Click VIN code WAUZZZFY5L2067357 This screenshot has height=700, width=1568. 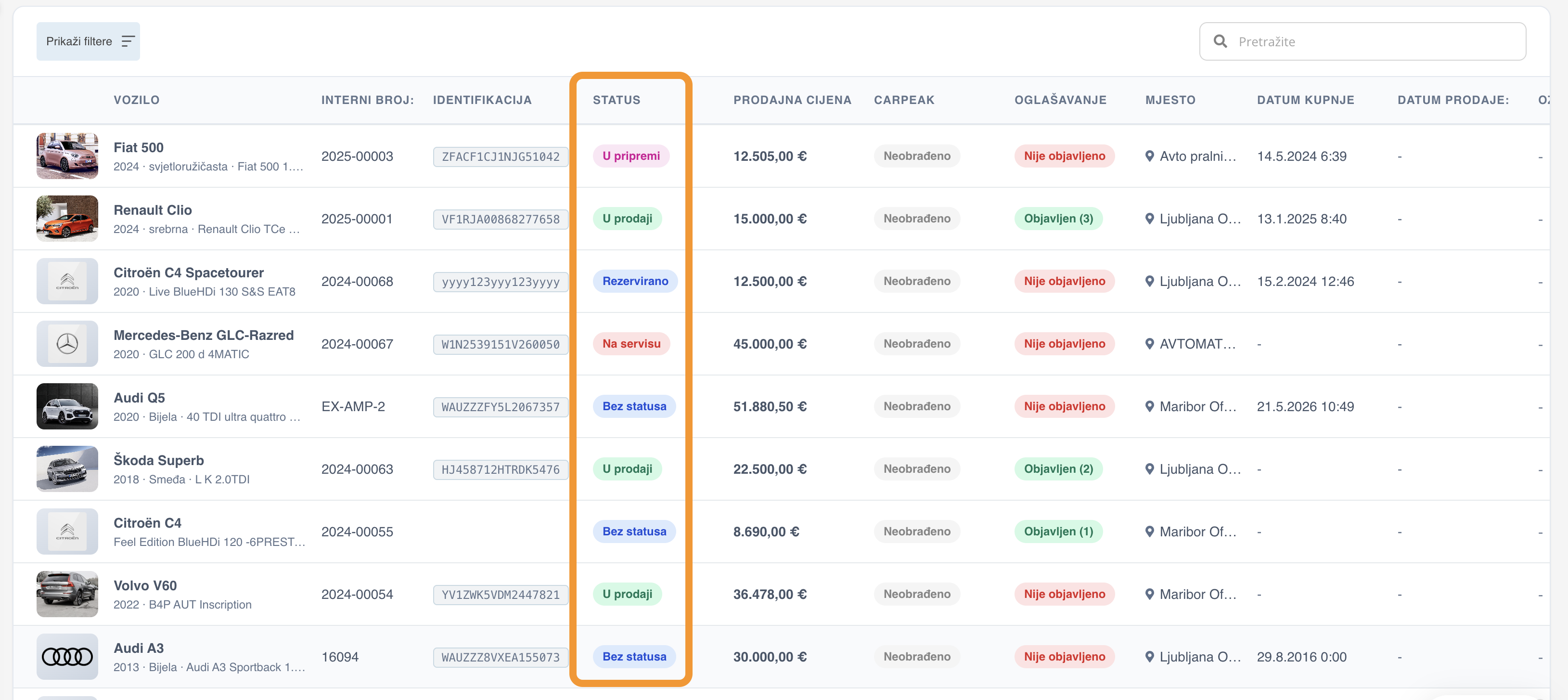(x=501, y=407)
